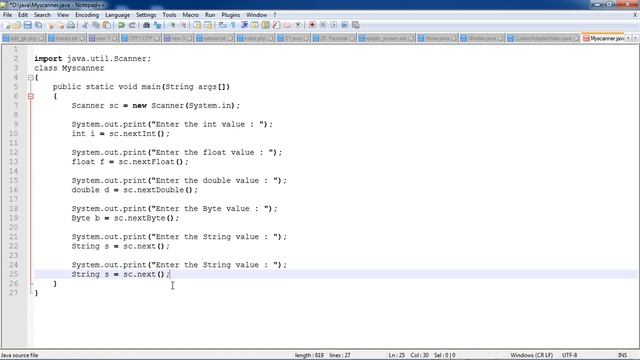Open the View menu

tap(62, 15)
